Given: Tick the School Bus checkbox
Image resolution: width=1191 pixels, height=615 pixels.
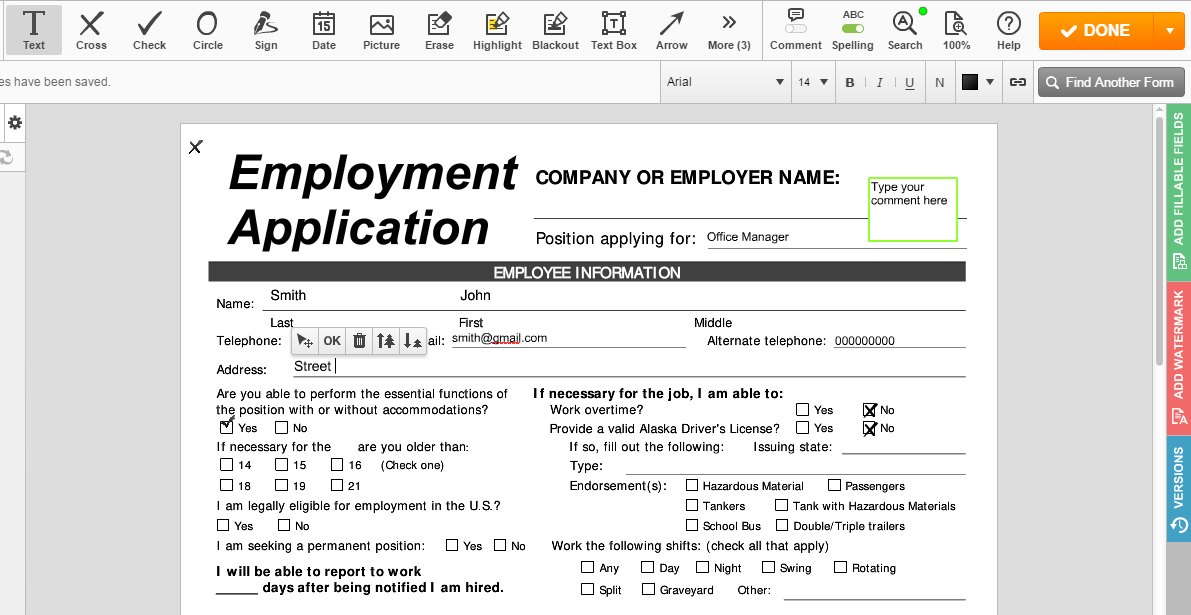Looking at the screenshot, I should (692, 525).
